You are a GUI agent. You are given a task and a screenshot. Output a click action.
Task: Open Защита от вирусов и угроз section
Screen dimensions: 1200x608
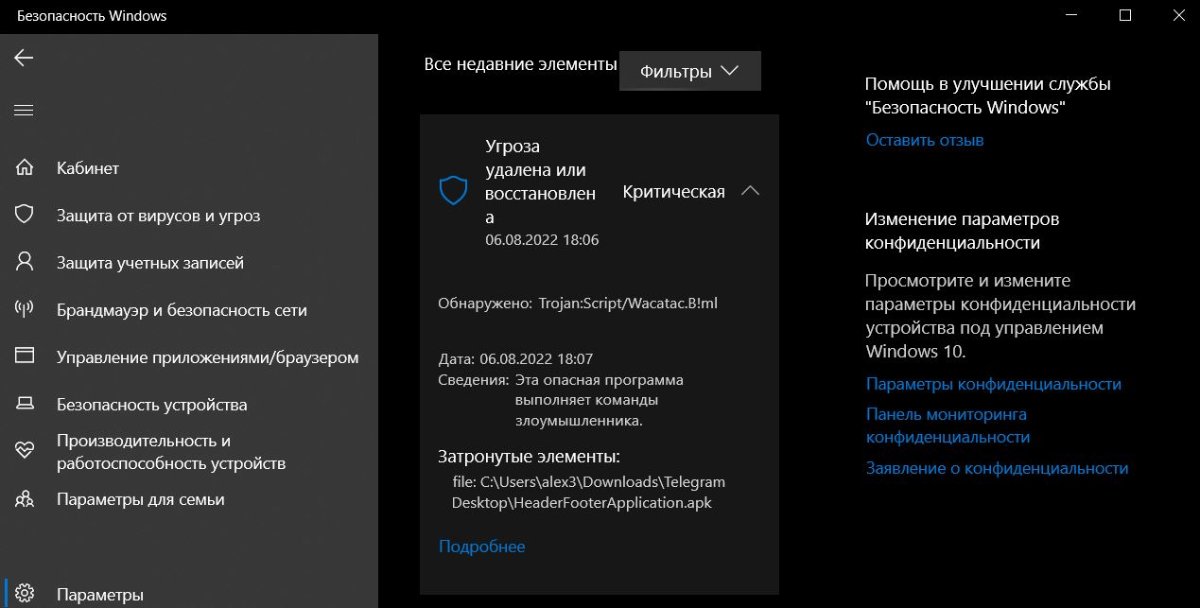[158, 215]
